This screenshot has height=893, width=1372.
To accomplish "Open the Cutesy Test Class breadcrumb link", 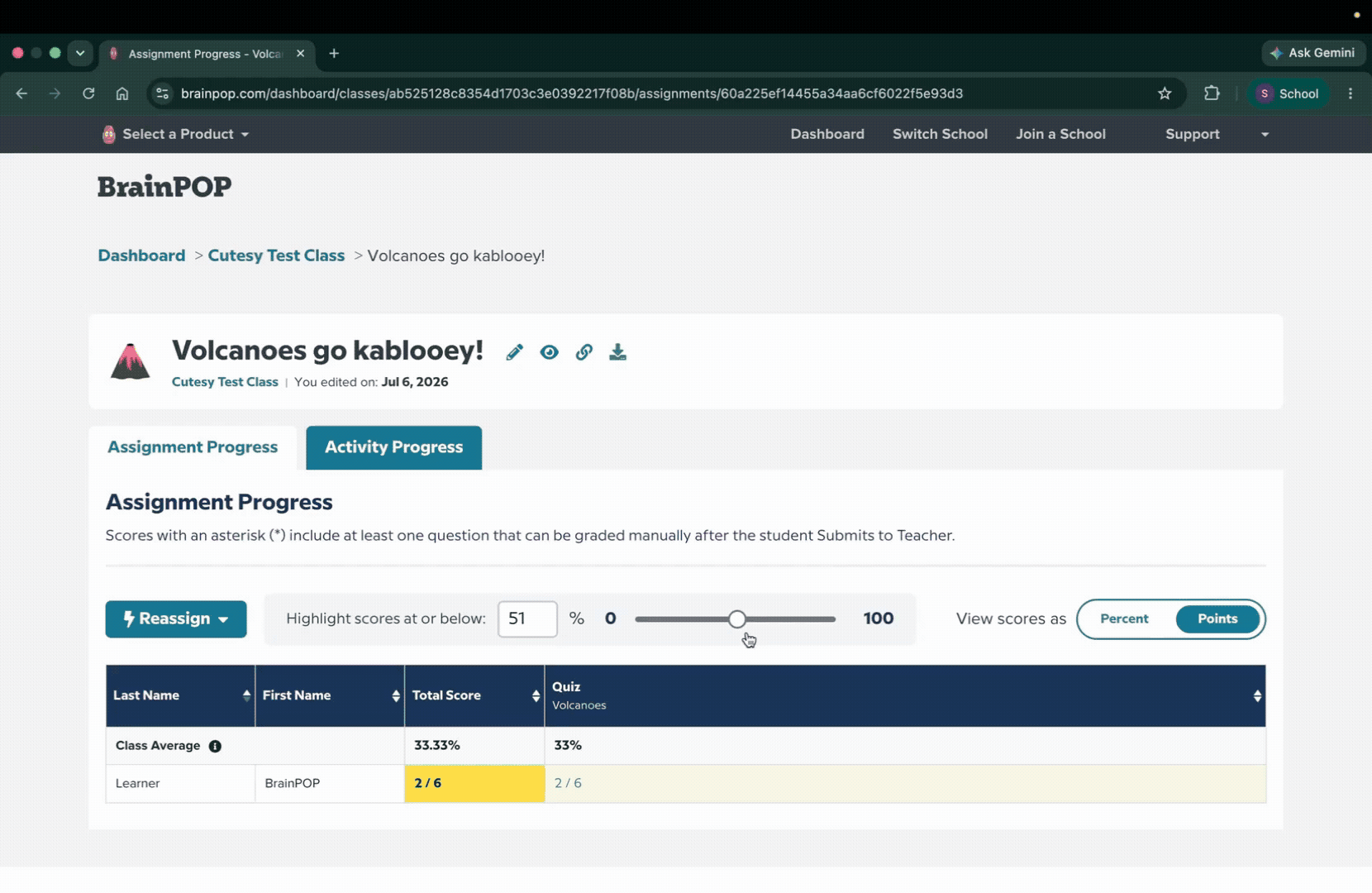I will coord(276,255).
